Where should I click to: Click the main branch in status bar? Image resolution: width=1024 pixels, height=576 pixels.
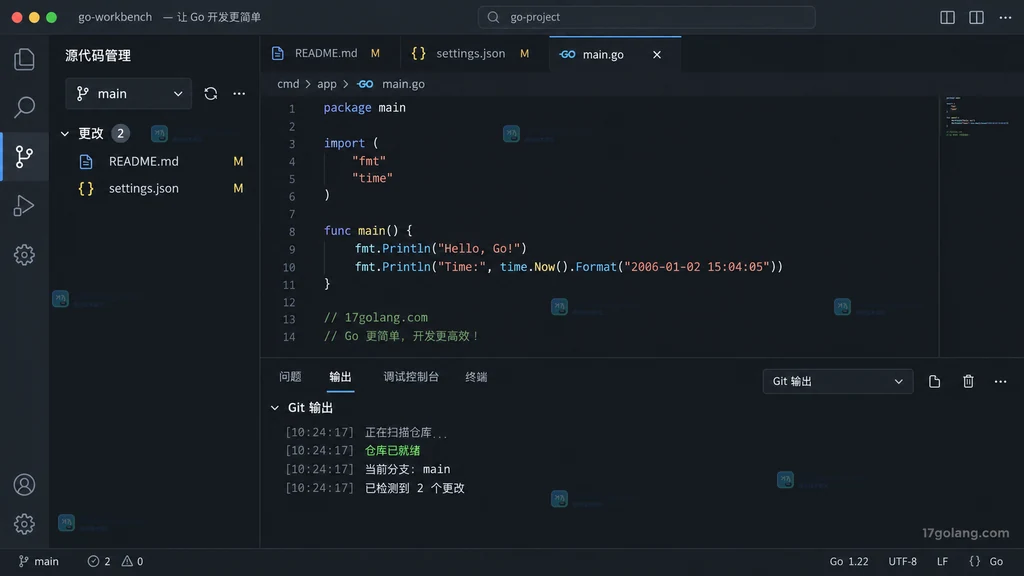tap(39, 561)
